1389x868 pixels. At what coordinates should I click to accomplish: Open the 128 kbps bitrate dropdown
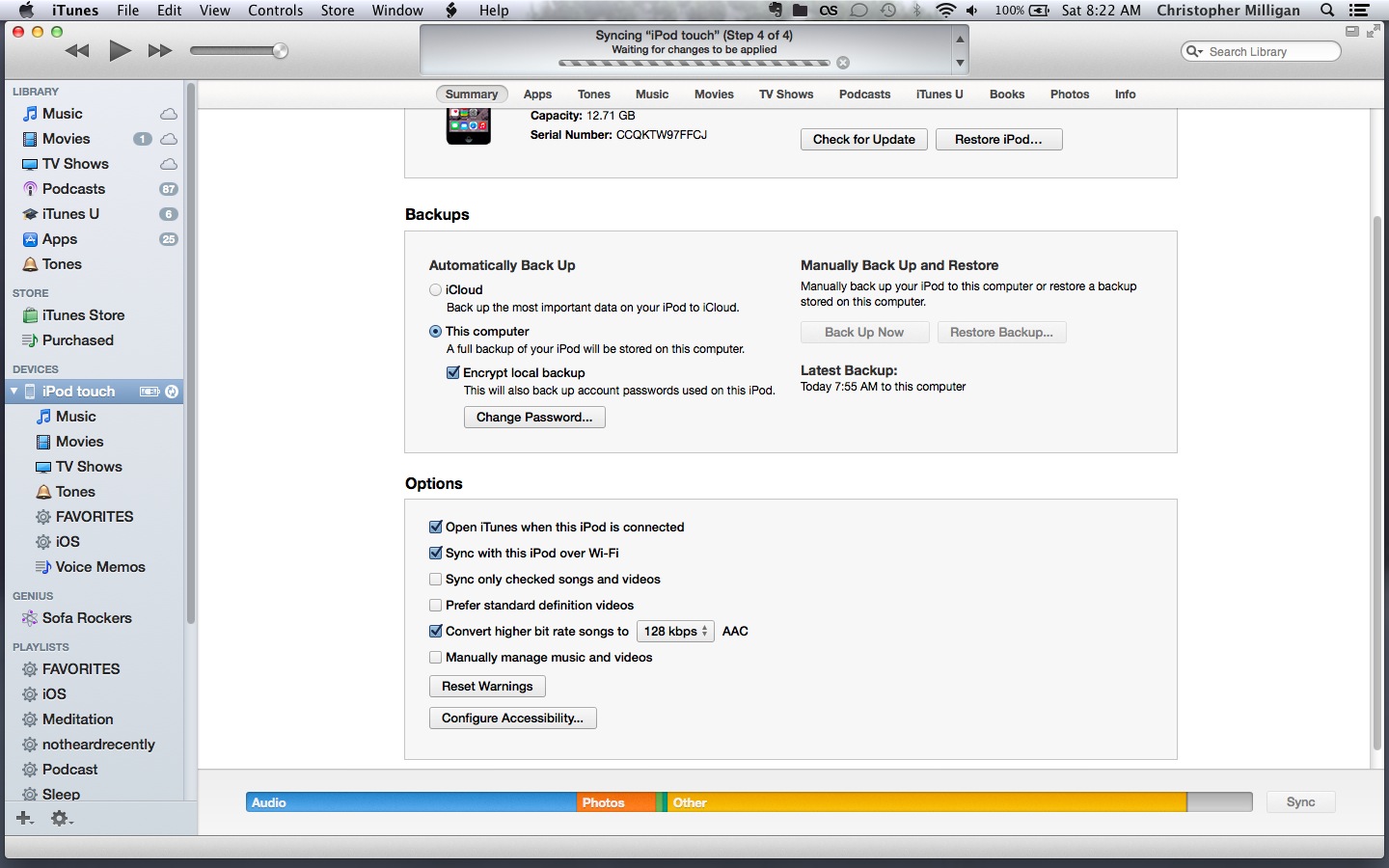[675, 632]
